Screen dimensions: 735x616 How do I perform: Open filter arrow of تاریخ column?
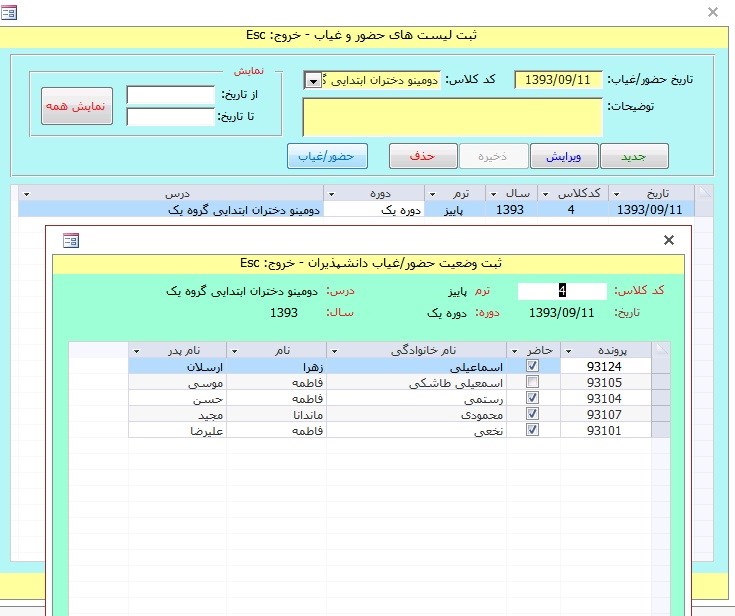point(617,194)
